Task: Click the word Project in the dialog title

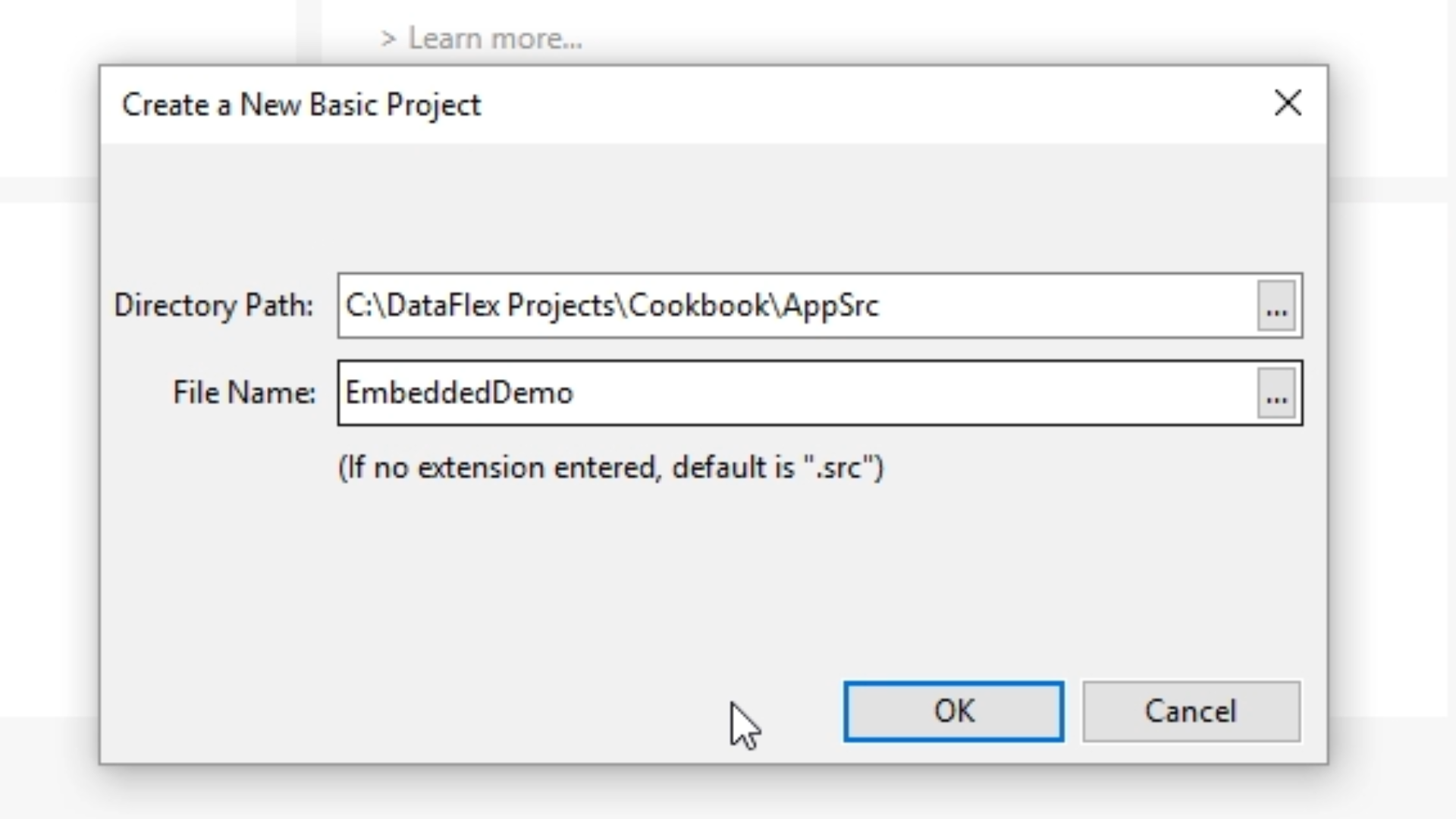Action: [x=433, y=105]
